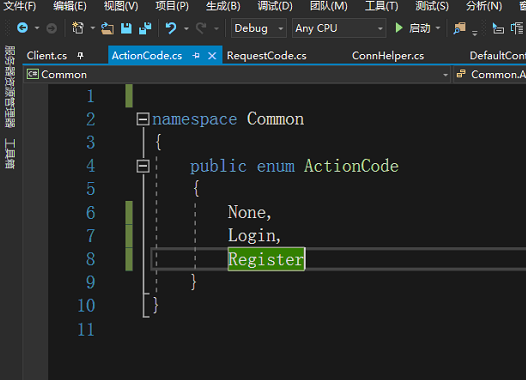Click the ActionCode enum name
Screen dimensions: 526x380
[351, 166]
